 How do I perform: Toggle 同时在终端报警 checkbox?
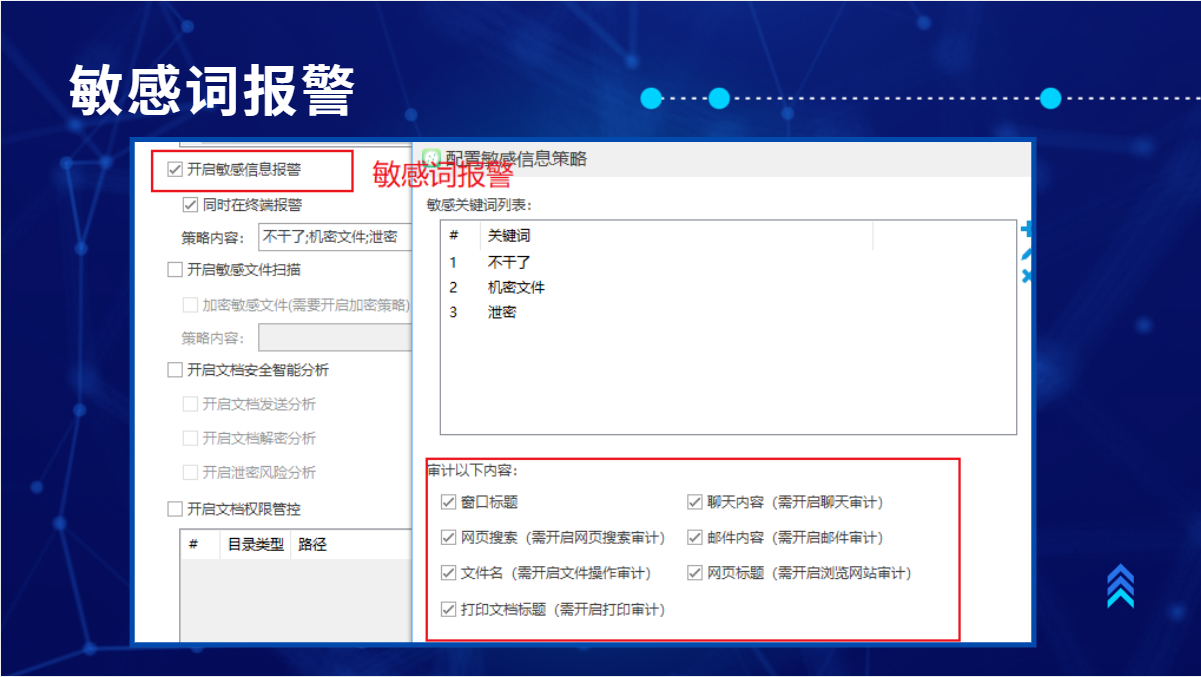(x=190, y=205)
